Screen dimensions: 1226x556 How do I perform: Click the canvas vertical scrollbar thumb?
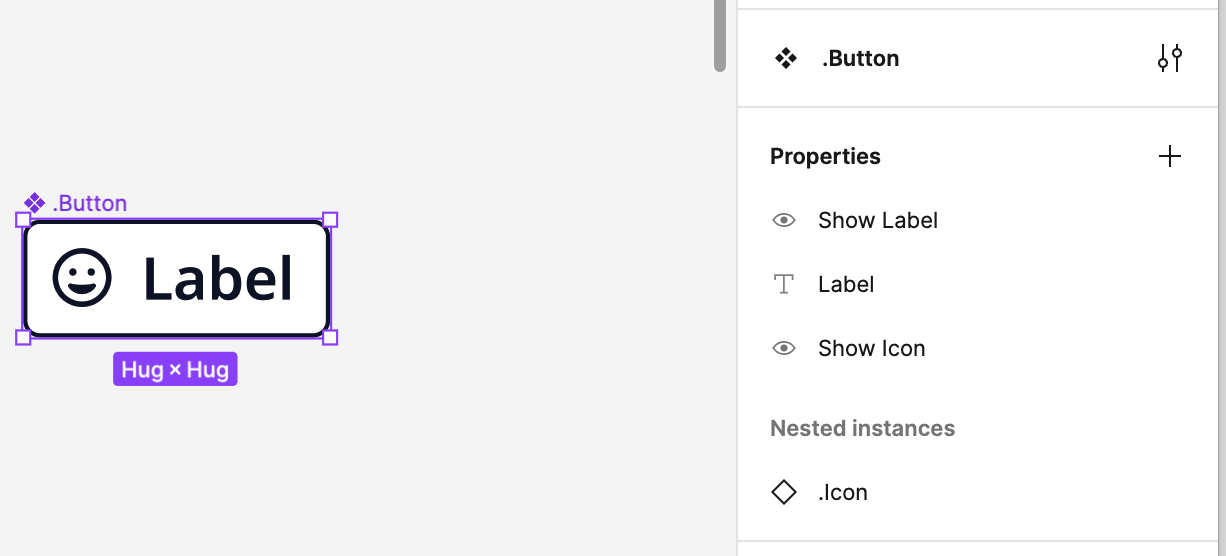(x=720, y=36)
